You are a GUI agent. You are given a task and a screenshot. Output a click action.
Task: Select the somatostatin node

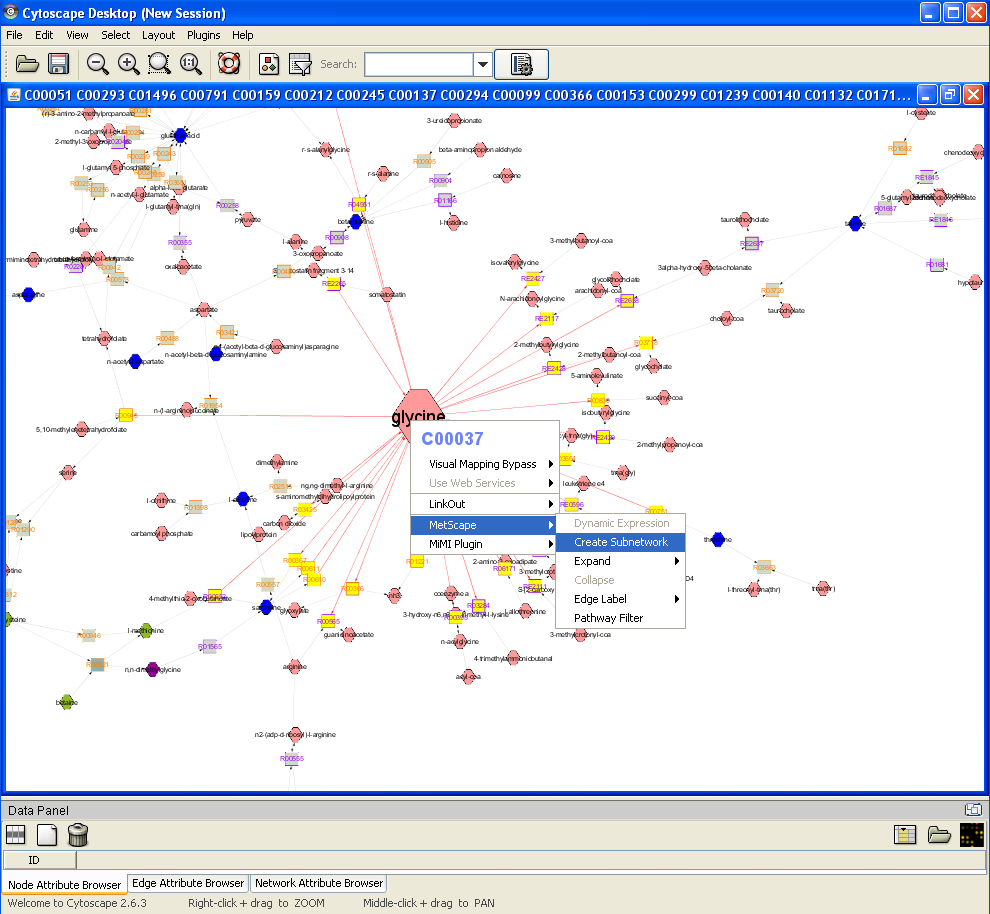(x=387, y=294)
